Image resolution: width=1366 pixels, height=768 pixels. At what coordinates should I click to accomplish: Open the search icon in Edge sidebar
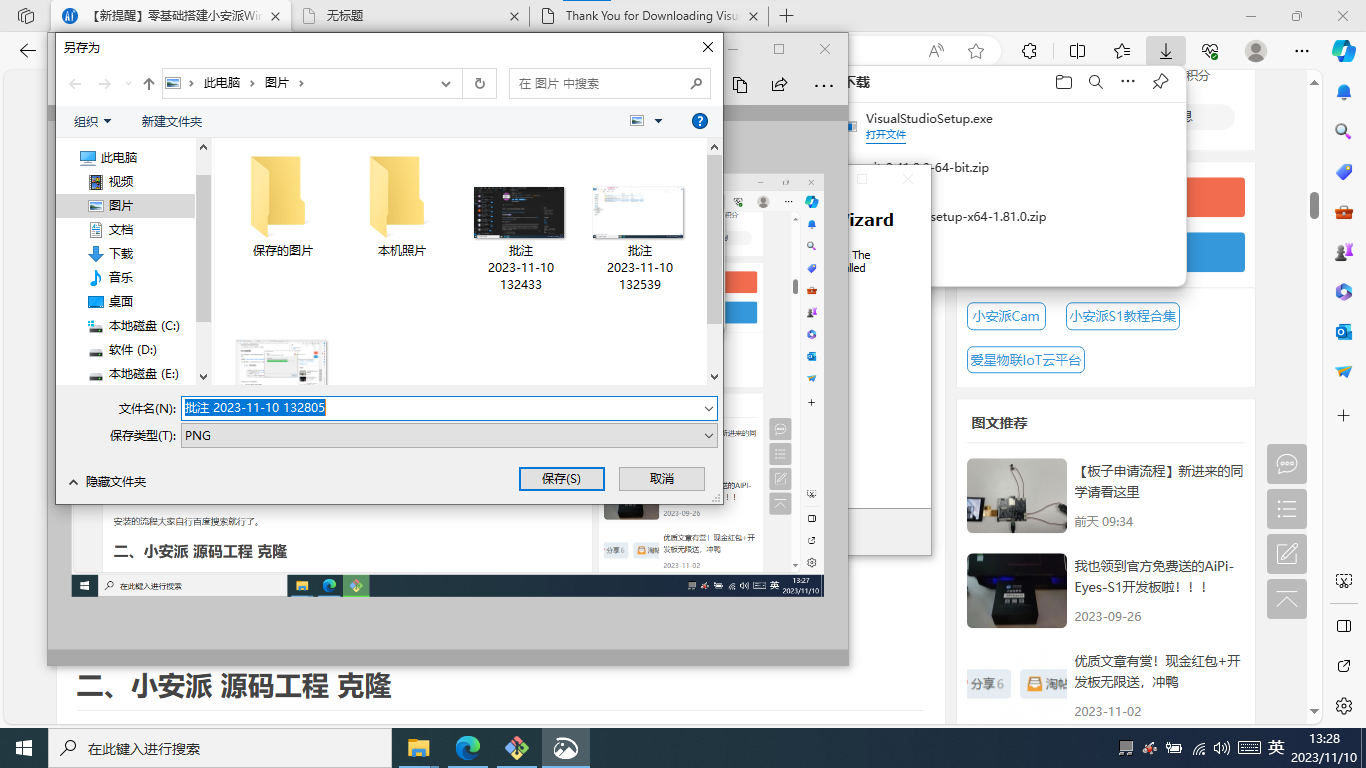coord(1344,131)
